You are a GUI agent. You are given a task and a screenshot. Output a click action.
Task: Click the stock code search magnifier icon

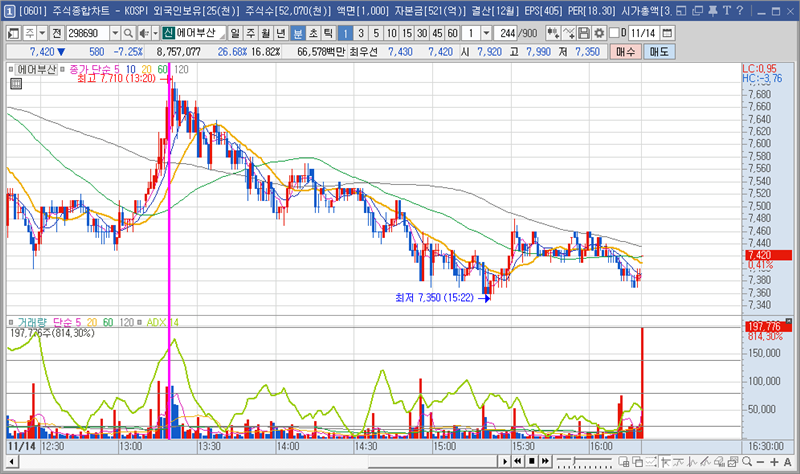point(127,33)
